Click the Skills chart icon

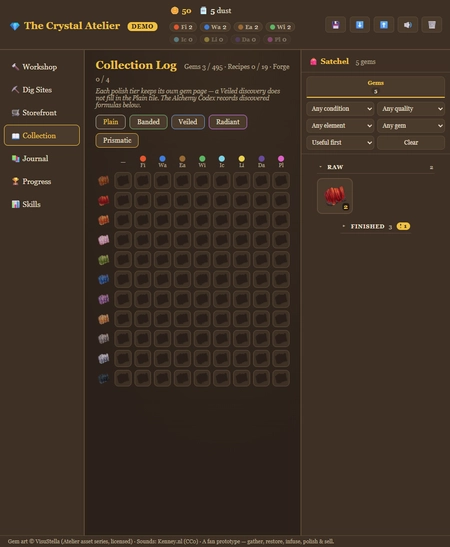(x=15, y=204)
